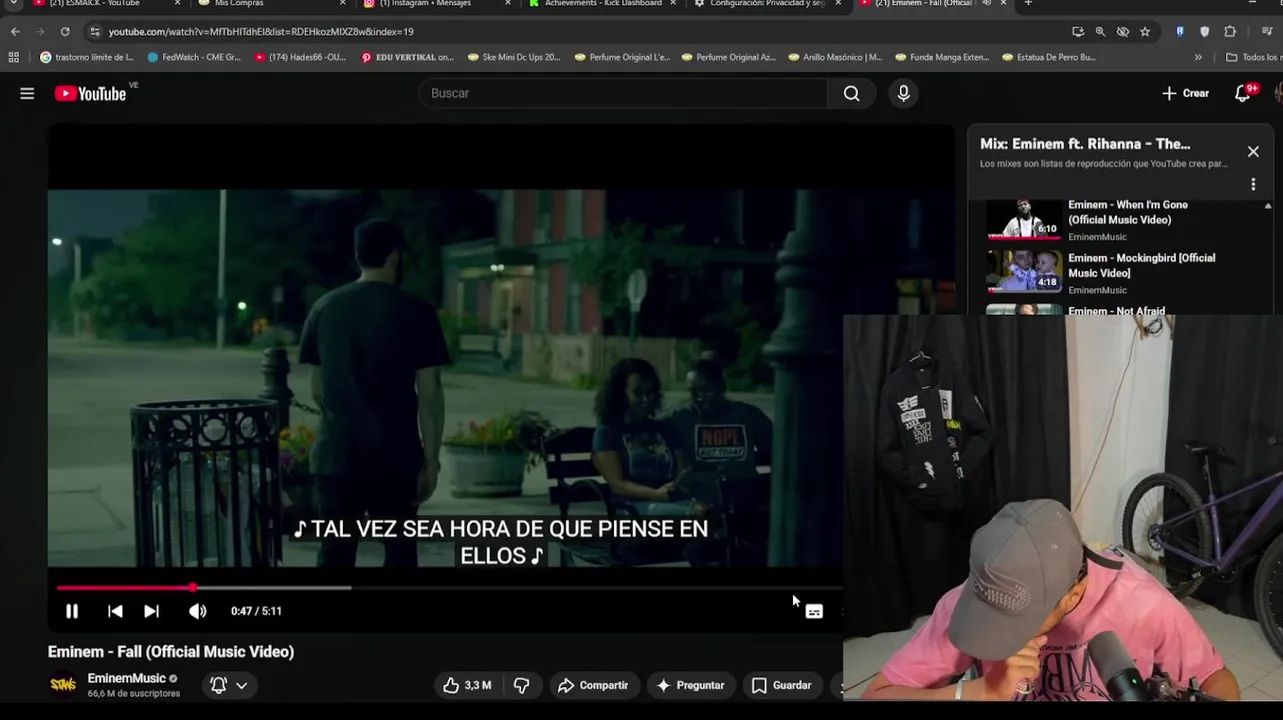Open the Funda Manga Exten bookmark

click(x=942, y=57)
